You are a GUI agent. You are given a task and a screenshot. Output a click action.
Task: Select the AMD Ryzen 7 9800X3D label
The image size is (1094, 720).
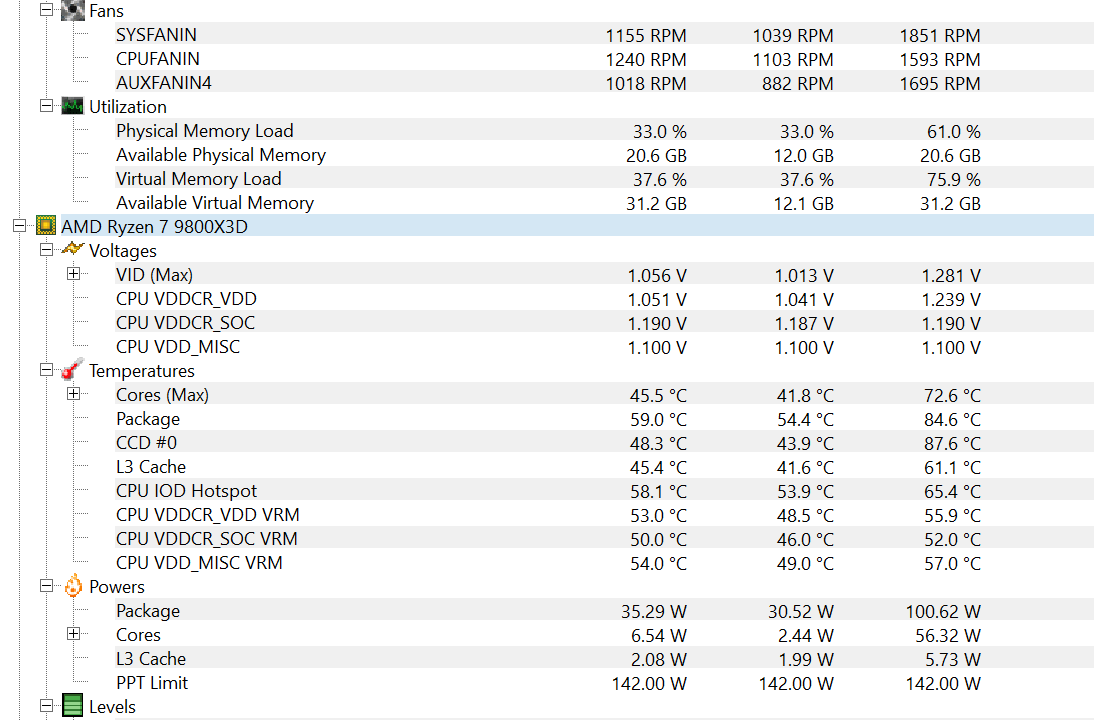pyautogui.click(x=154, y=227)
